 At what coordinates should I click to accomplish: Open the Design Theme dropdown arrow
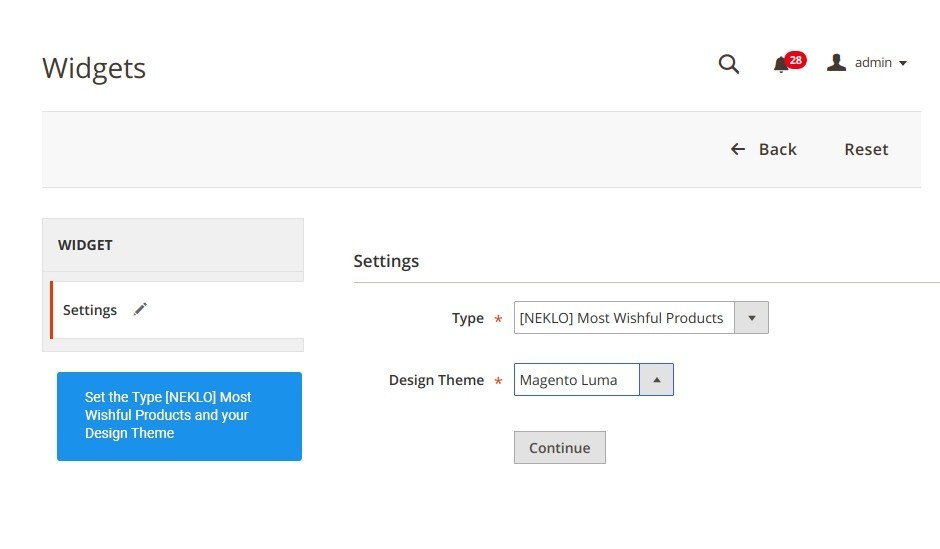[x=656, y=379]
